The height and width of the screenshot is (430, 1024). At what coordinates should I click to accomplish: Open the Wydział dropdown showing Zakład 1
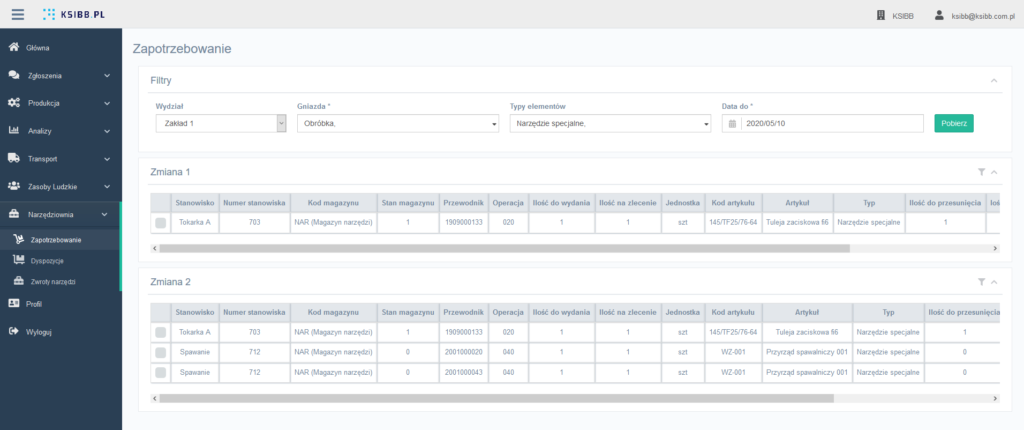click(220, 123)
